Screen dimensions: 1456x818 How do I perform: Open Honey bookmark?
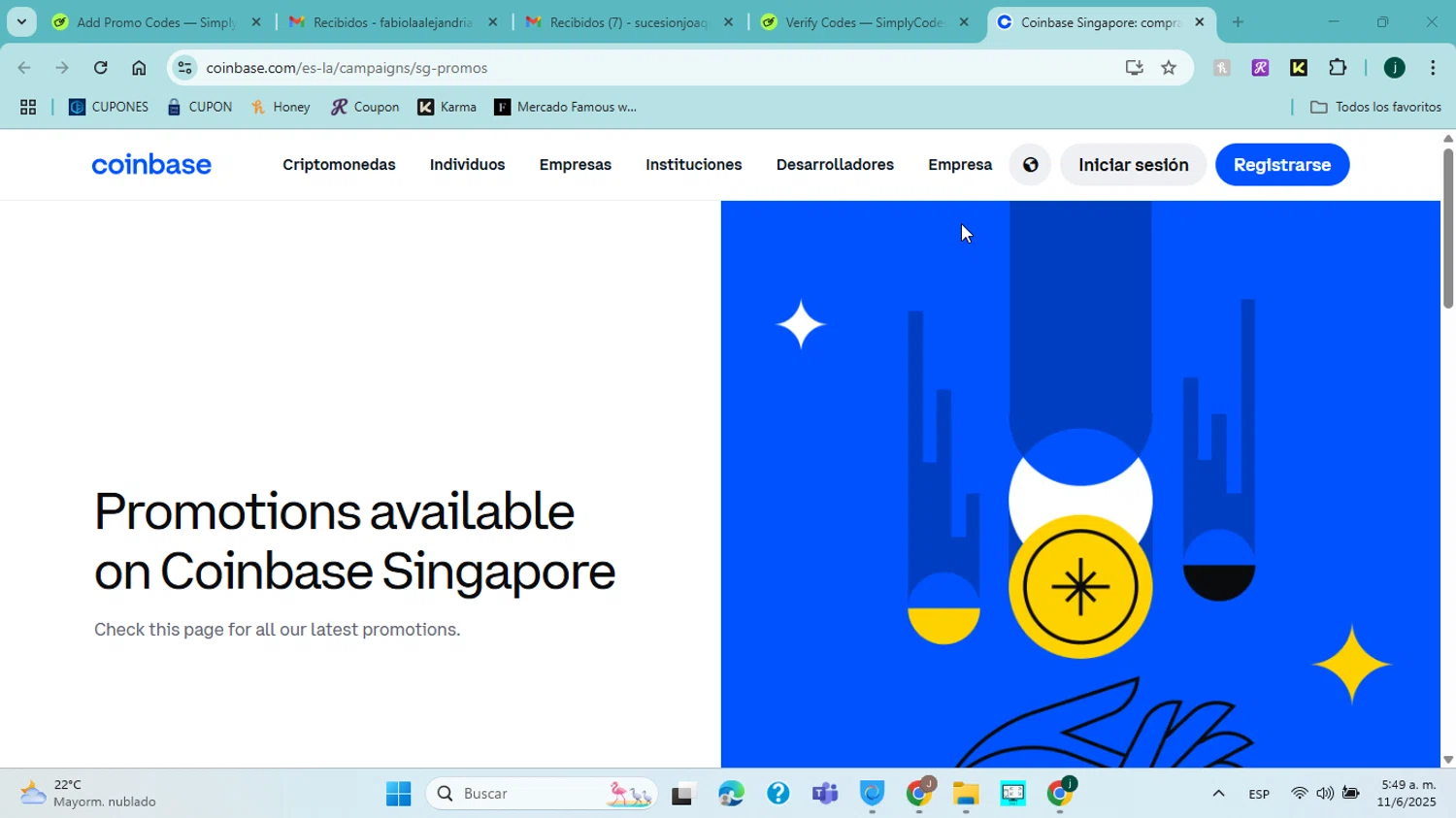[x=281, y=108]
